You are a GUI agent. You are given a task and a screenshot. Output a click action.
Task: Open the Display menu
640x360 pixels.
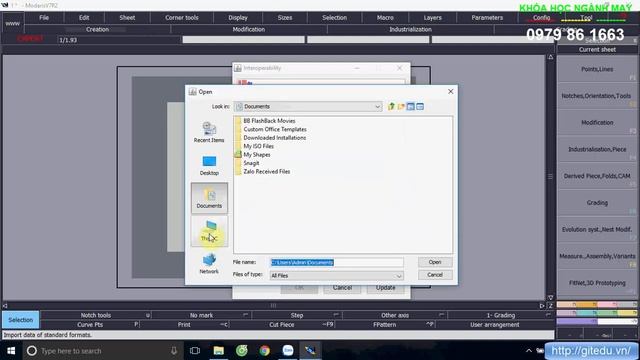238,18
